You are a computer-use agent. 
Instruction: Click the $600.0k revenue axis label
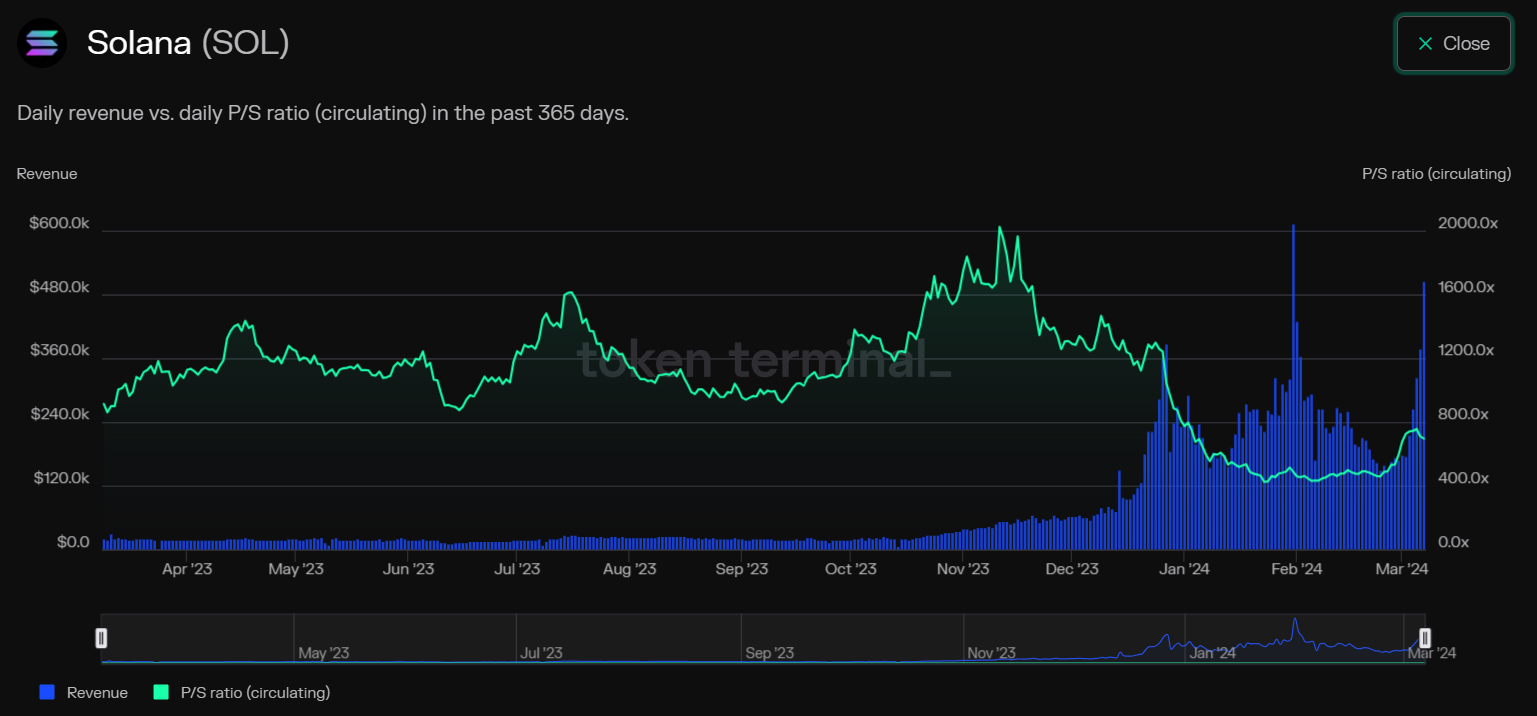(x=59, y=223)
